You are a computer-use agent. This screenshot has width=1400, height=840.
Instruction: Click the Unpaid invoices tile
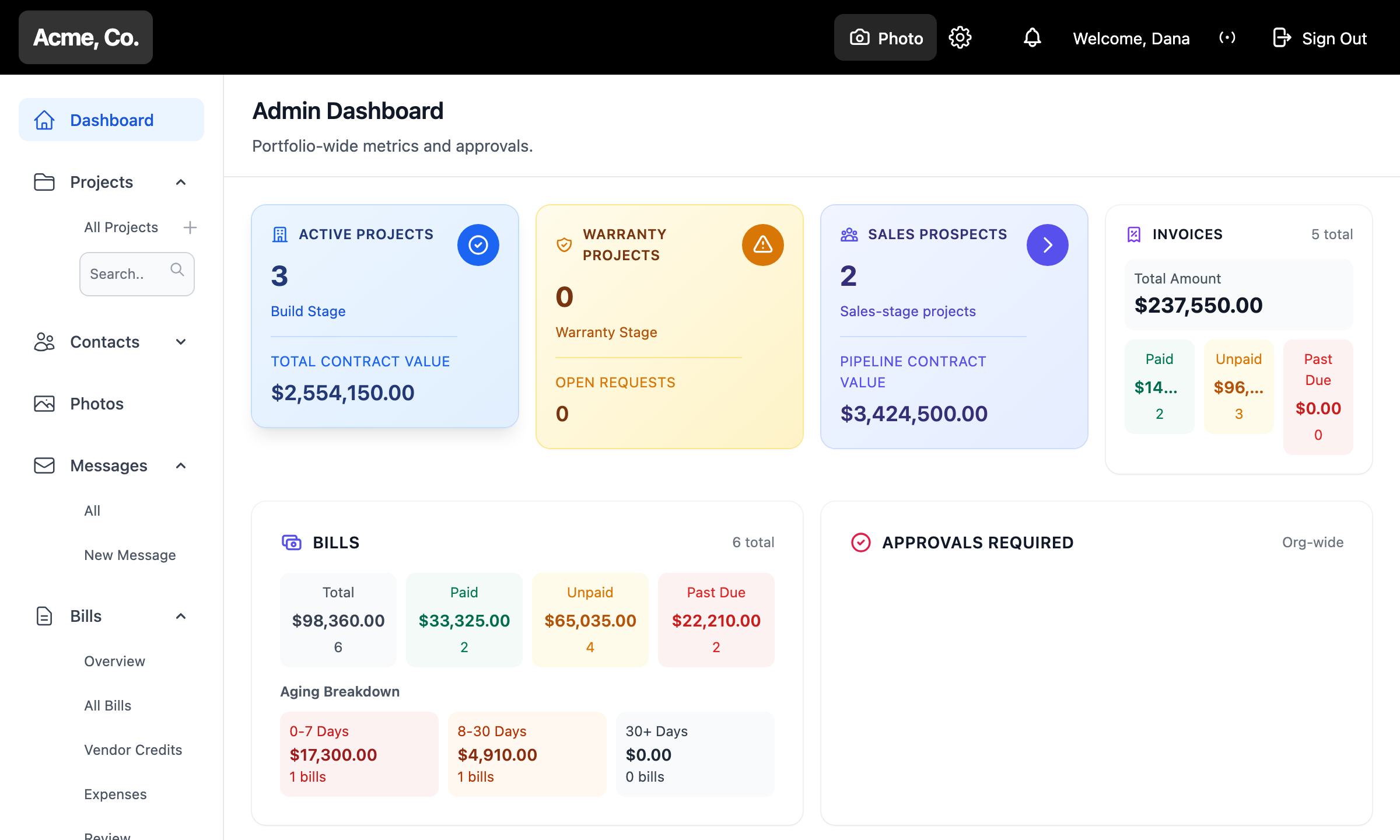(1239, 387)
